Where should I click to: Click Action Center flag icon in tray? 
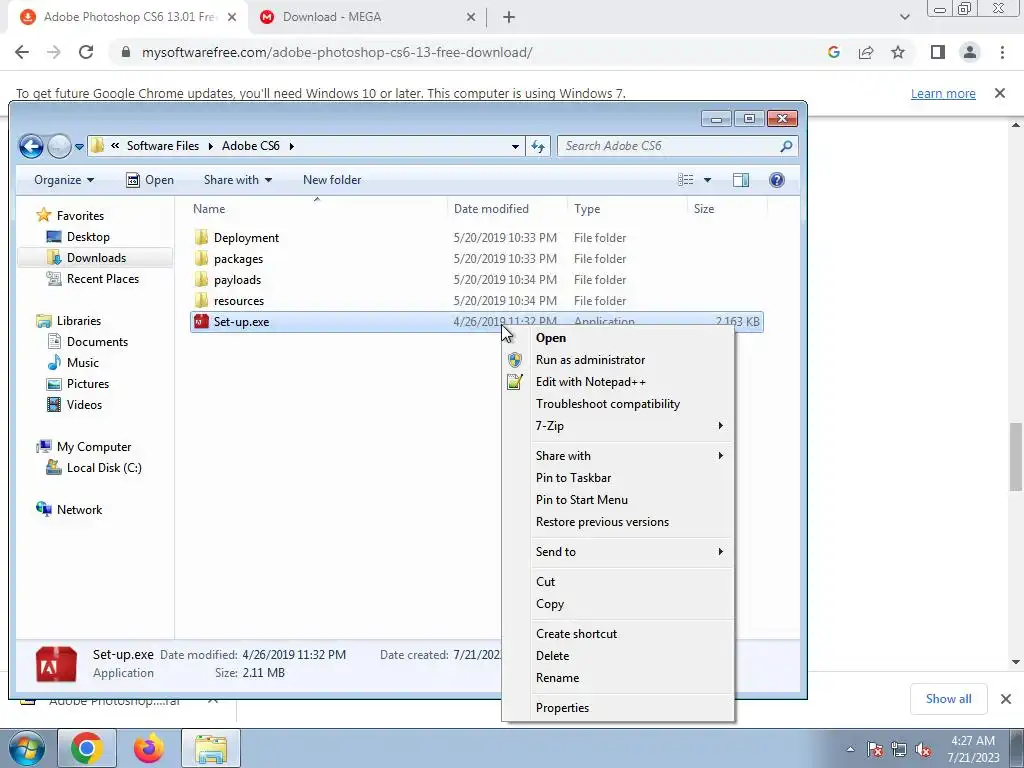(x=875, y=750)
